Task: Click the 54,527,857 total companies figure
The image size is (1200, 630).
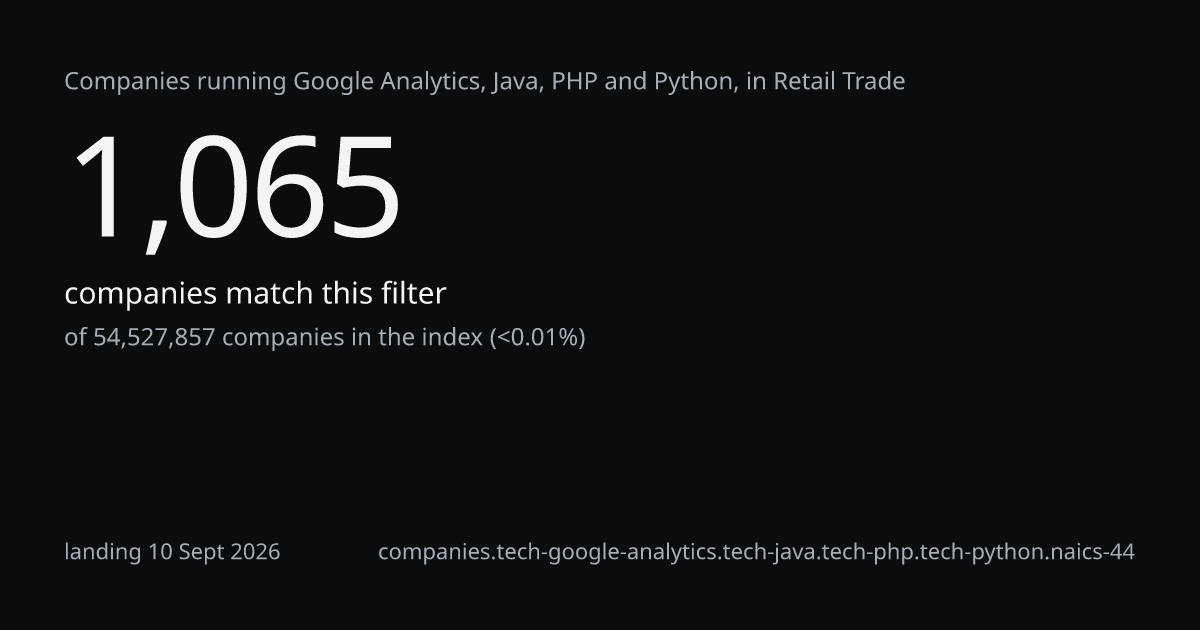Action: coord(155,338)
